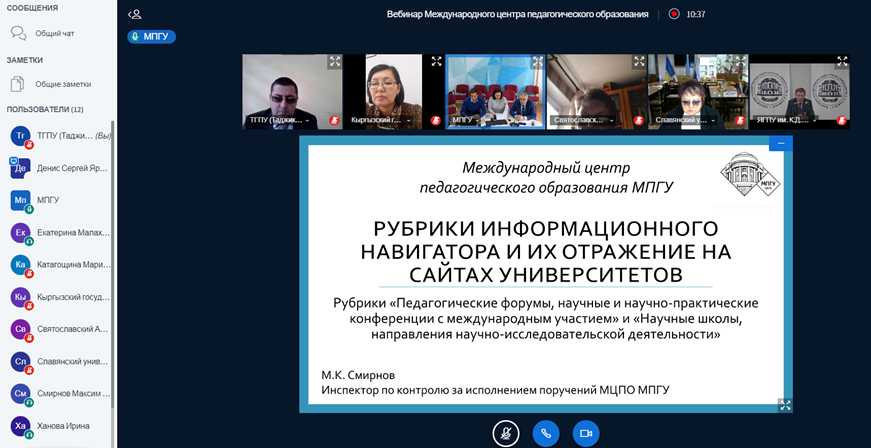Click Кыргызский webcam thumbnail
871x448 pixels.
click(394, 92)
